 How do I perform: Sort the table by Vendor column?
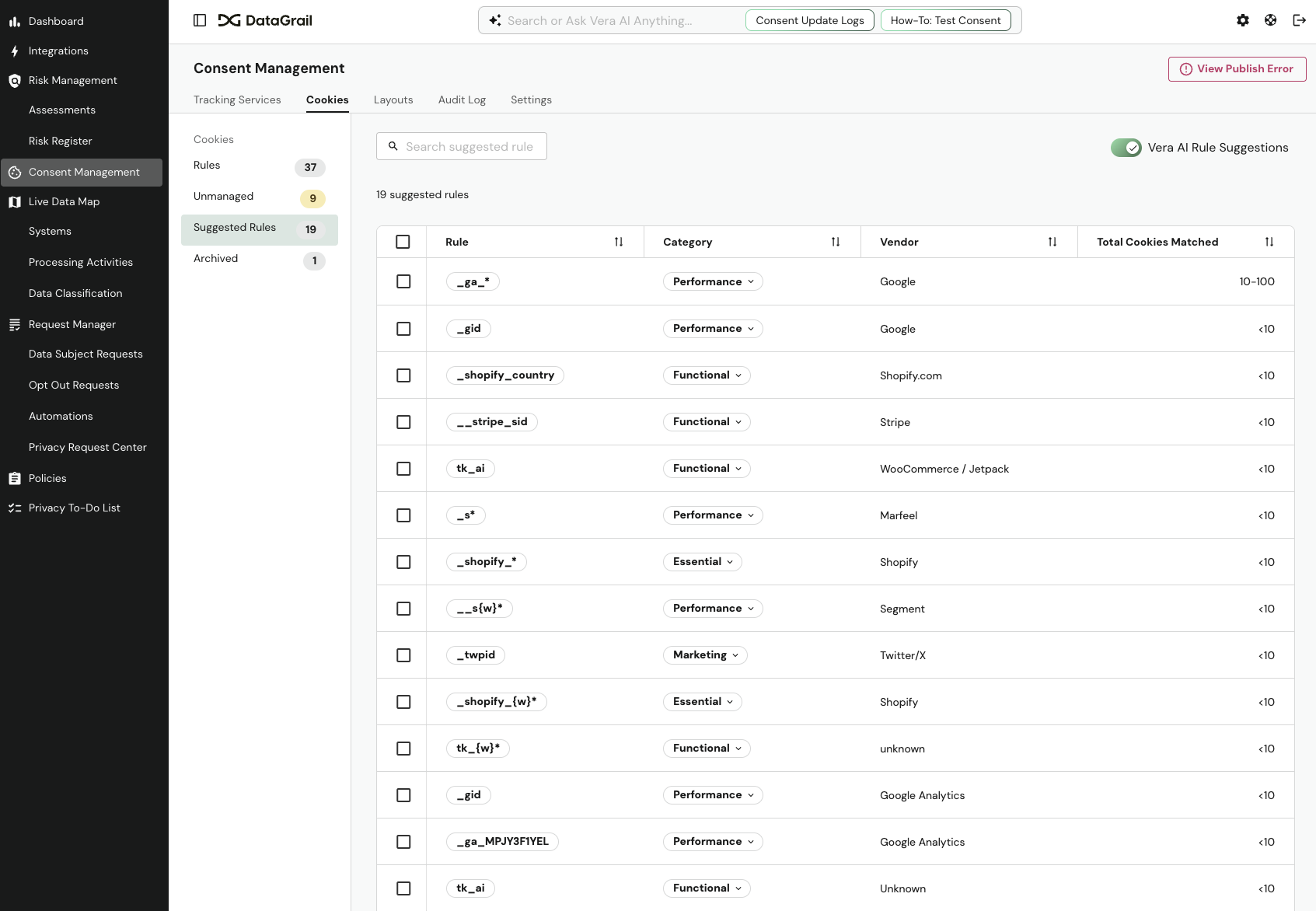pyautogui.click(x=1052, y=242)
